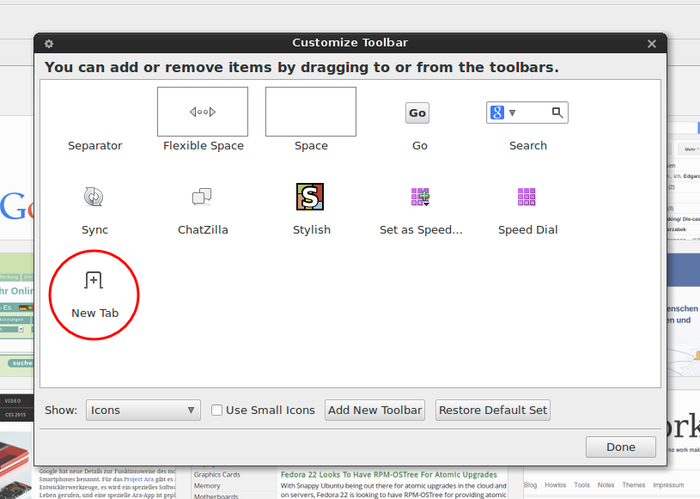Select the ChatZilla icon
The image size is (700, 499).
coord(202,196)
